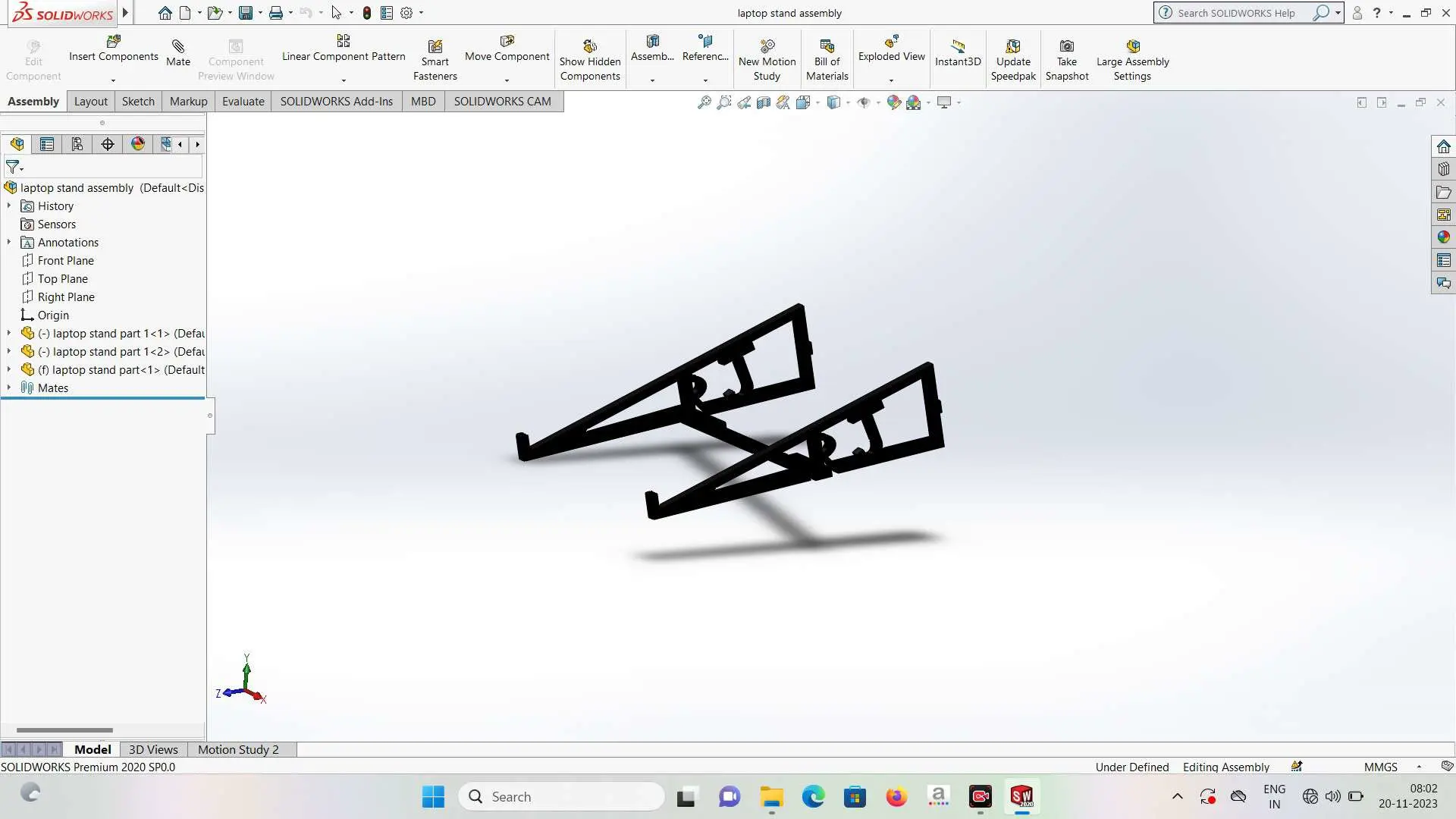The height and width of the screenshot is (819, 1456).
Task: Click the Zoom to Fit icon
Action: click(x=704, y=102)
